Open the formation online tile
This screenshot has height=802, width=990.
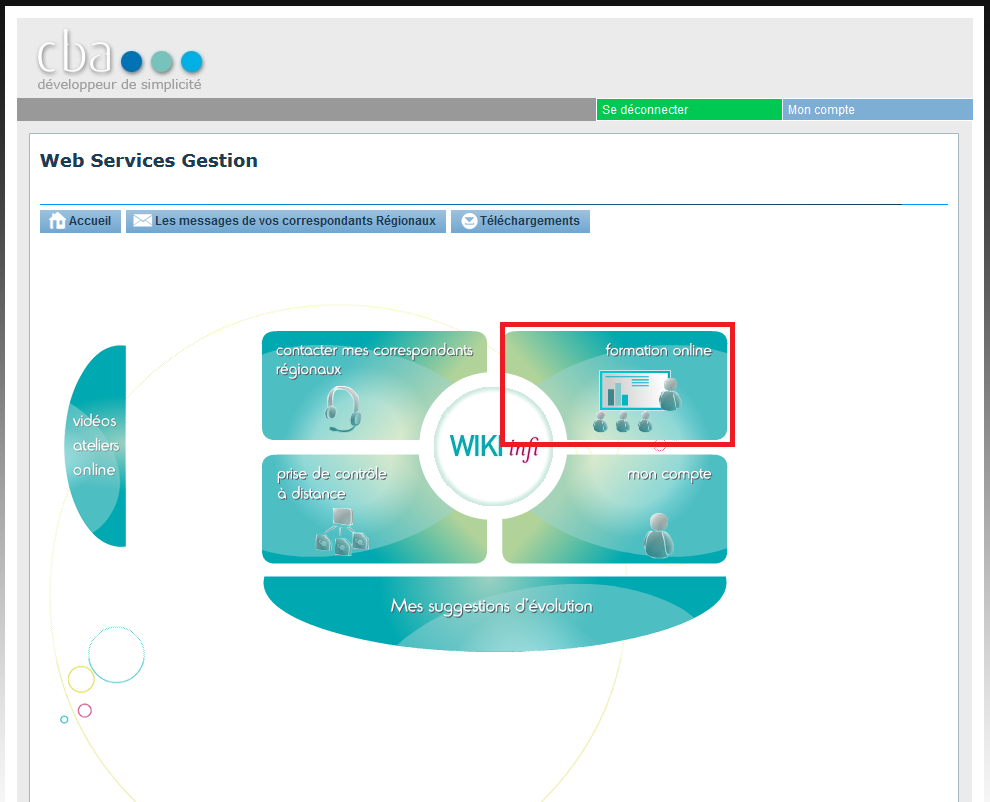pyautogui.click(x=615, y=385)
